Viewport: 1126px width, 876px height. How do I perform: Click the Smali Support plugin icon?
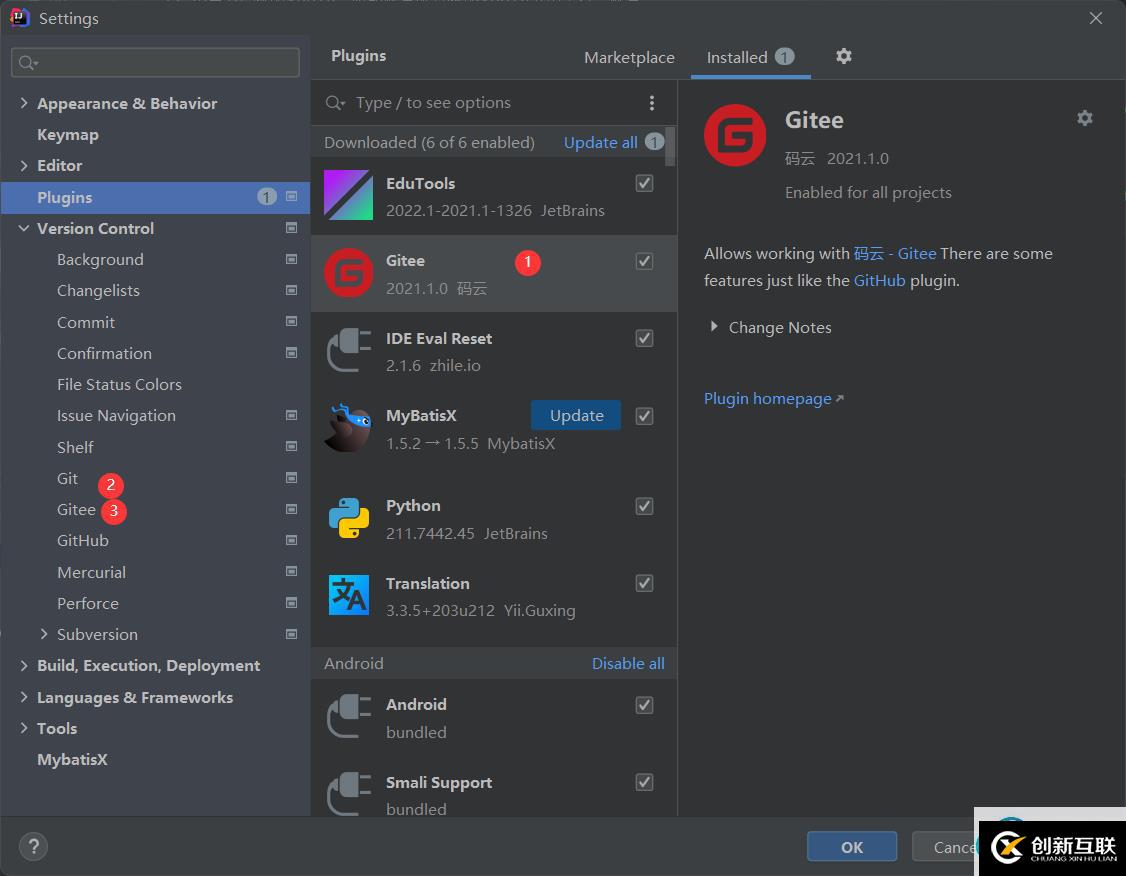pyautogui.click(x=349, y=793)
